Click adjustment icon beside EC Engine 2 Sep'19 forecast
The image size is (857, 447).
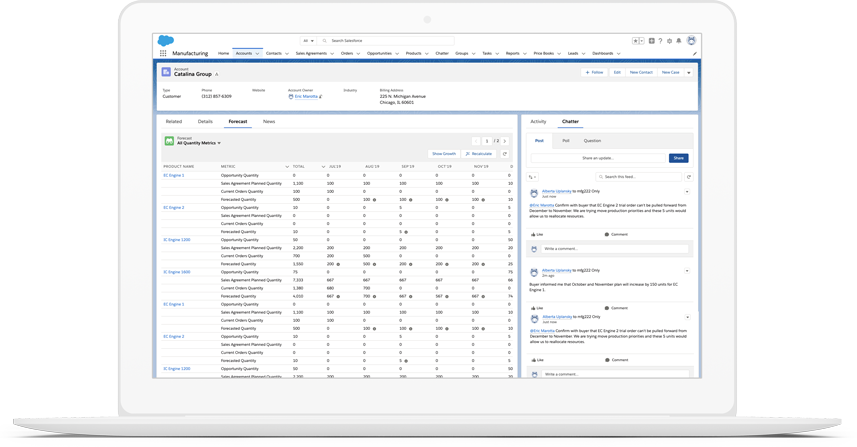(x=406, y=232)
